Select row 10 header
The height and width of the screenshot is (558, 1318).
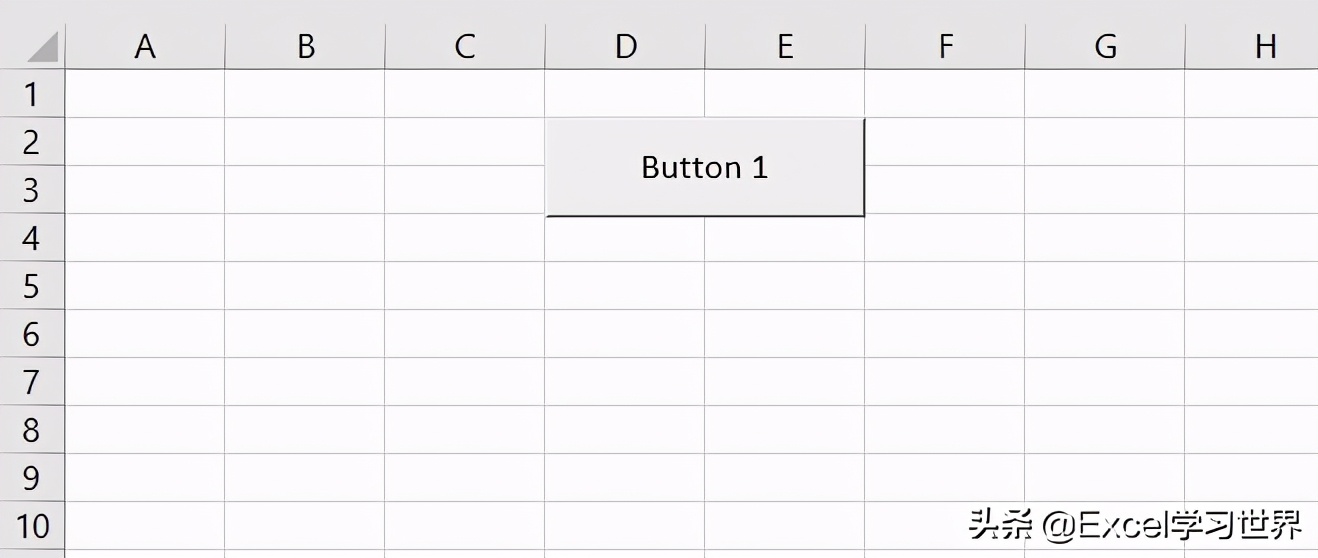32,526
